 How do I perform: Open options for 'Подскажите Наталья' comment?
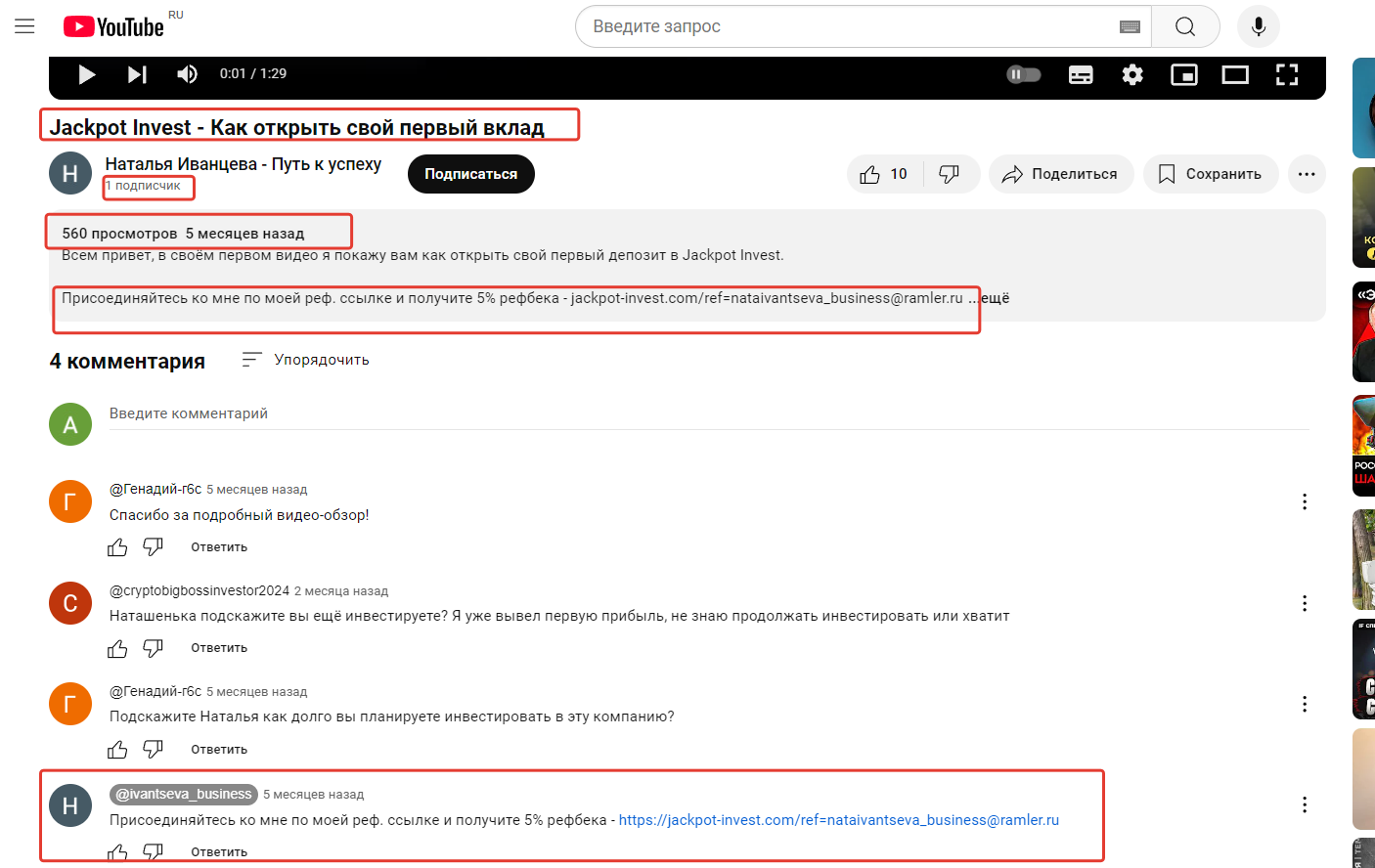pos(1305,704)
